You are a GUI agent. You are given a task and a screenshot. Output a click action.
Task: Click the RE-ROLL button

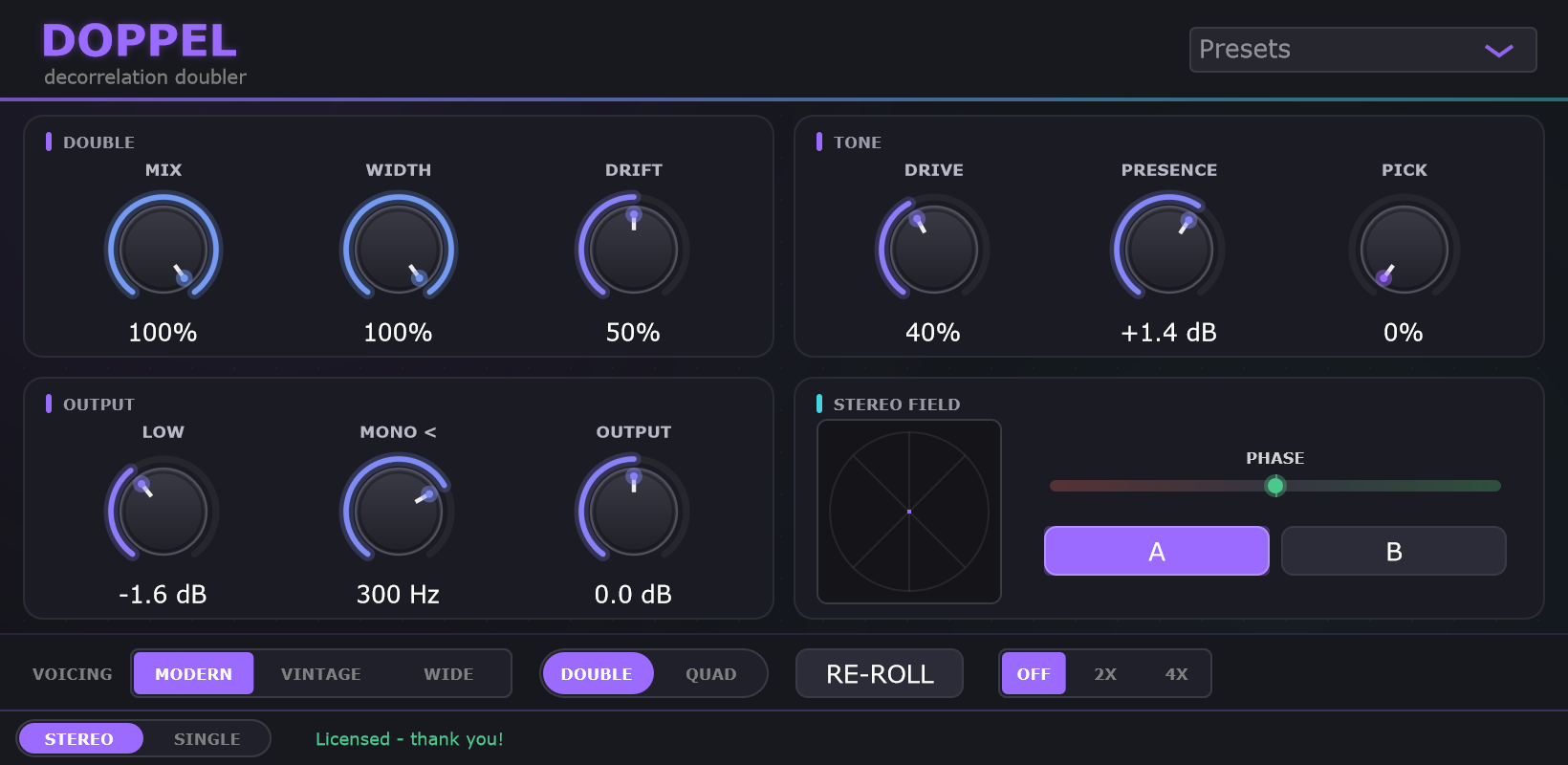click(880, 673)
